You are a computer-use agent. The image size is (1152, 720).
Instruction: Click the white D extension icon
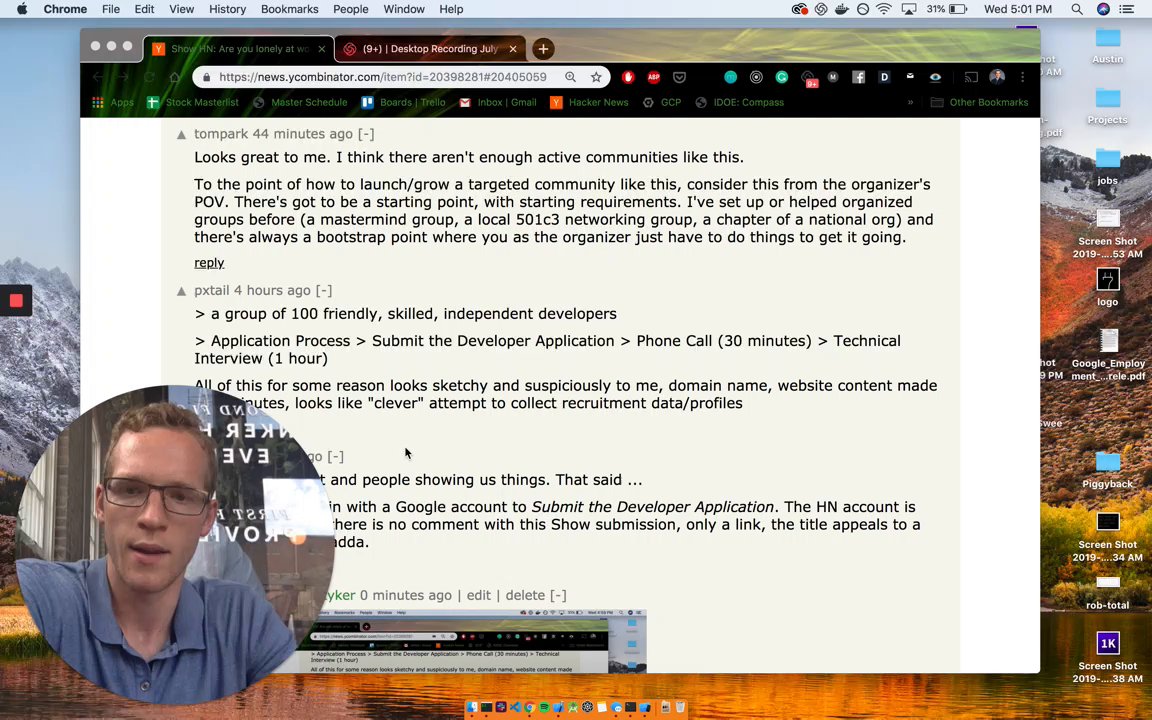(x=884, y=76)
